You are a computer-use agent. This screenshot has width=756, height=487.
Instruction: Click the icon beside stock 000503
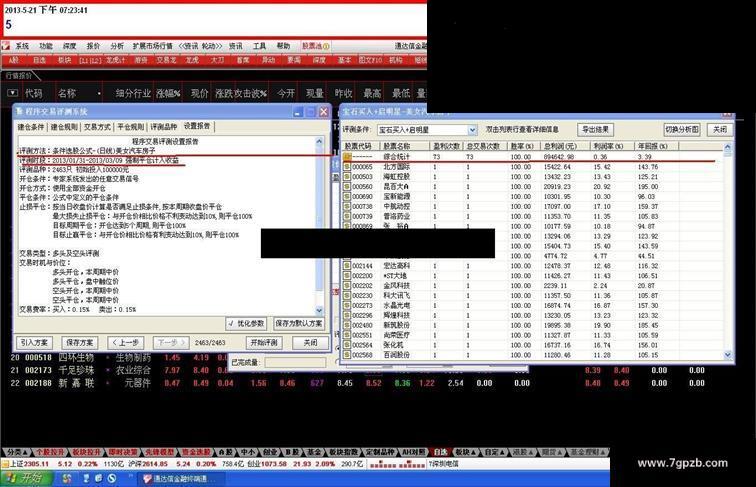(x=347, y=176)
